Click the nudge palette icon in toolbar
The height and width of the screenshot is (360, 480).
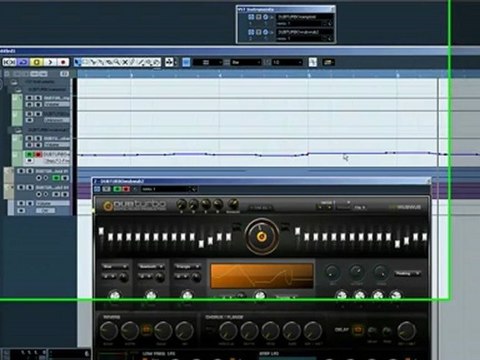[169, 62]
